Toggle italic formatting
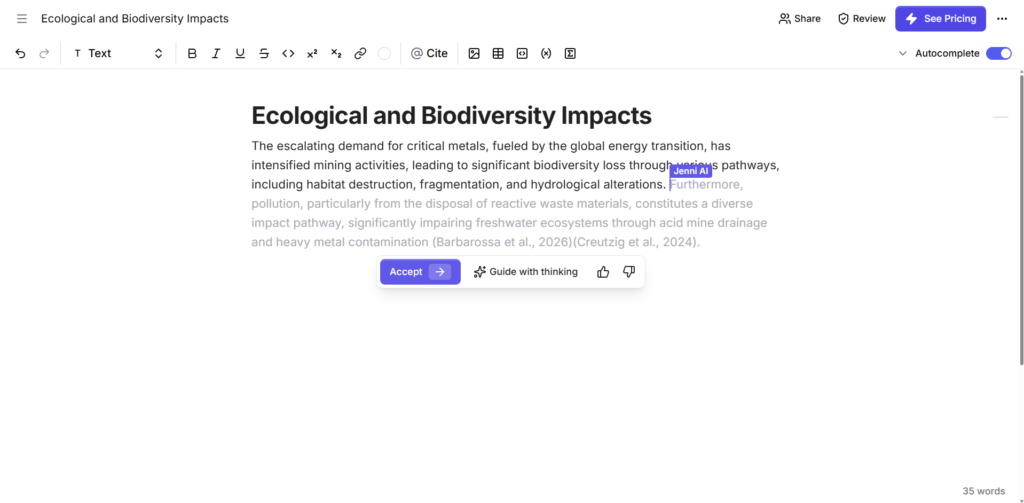The width and height of the screenshot is (1024, 503). pyautogui.click(x=216, y=54)
